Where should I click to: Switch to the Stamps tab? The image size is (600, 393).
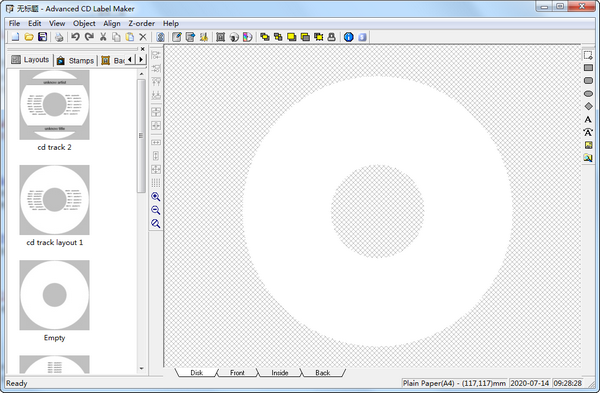[76, 60]
